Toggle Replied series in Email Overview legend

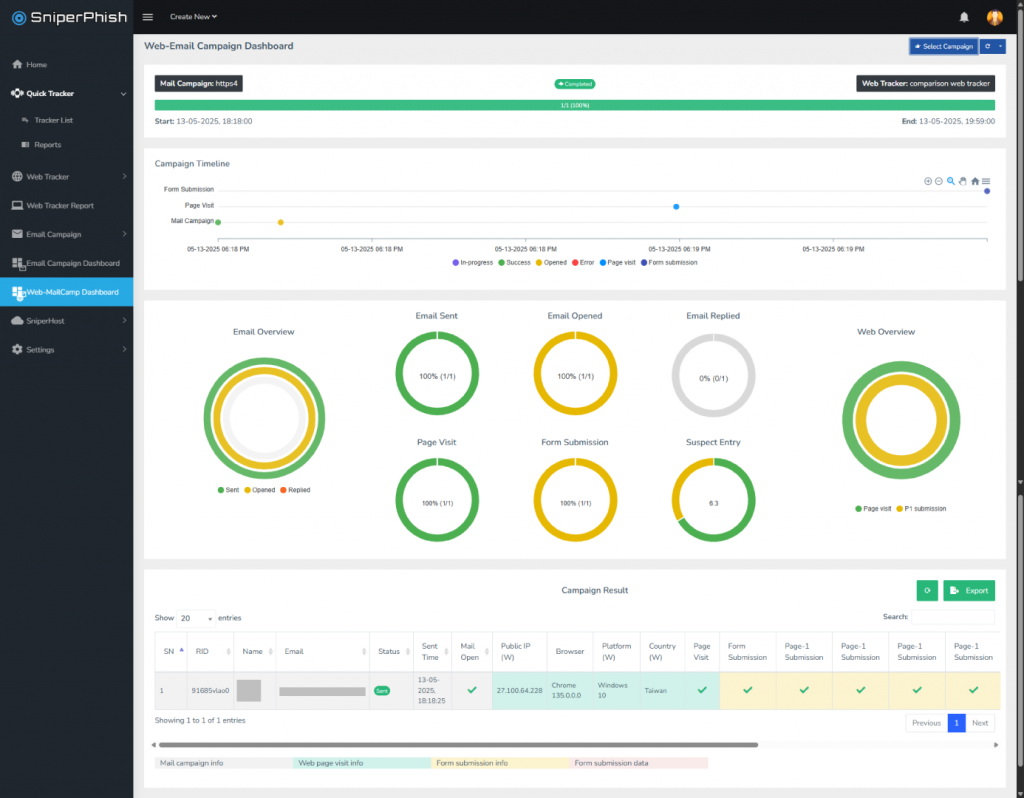(x=295, y=490)
